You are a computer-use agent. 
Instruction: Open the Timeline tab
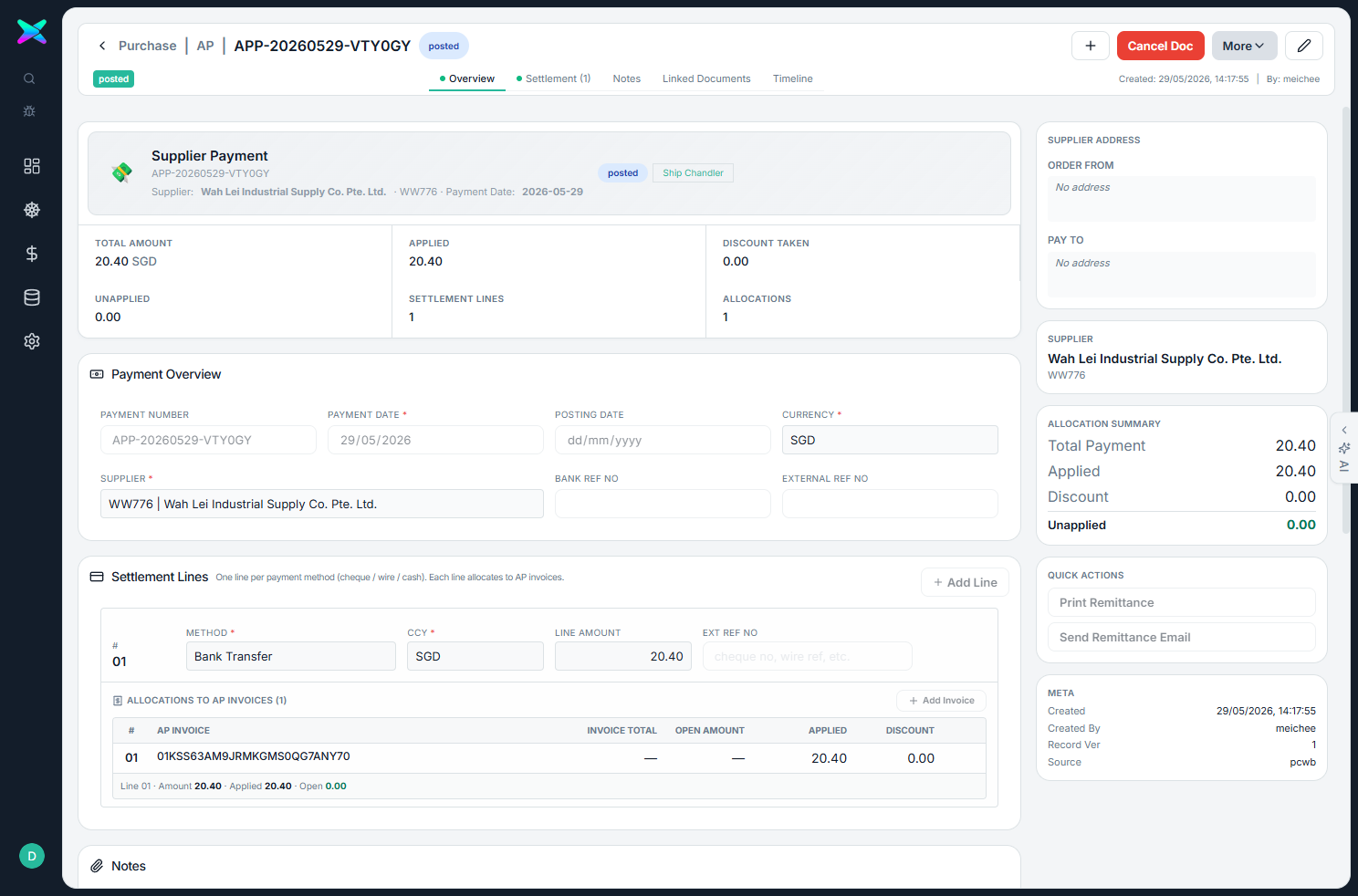point(793,78)
